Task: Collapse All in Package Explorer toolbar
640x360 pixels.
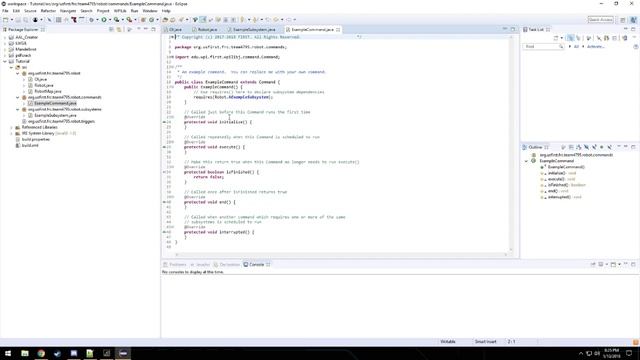Action: click(111, 29)
